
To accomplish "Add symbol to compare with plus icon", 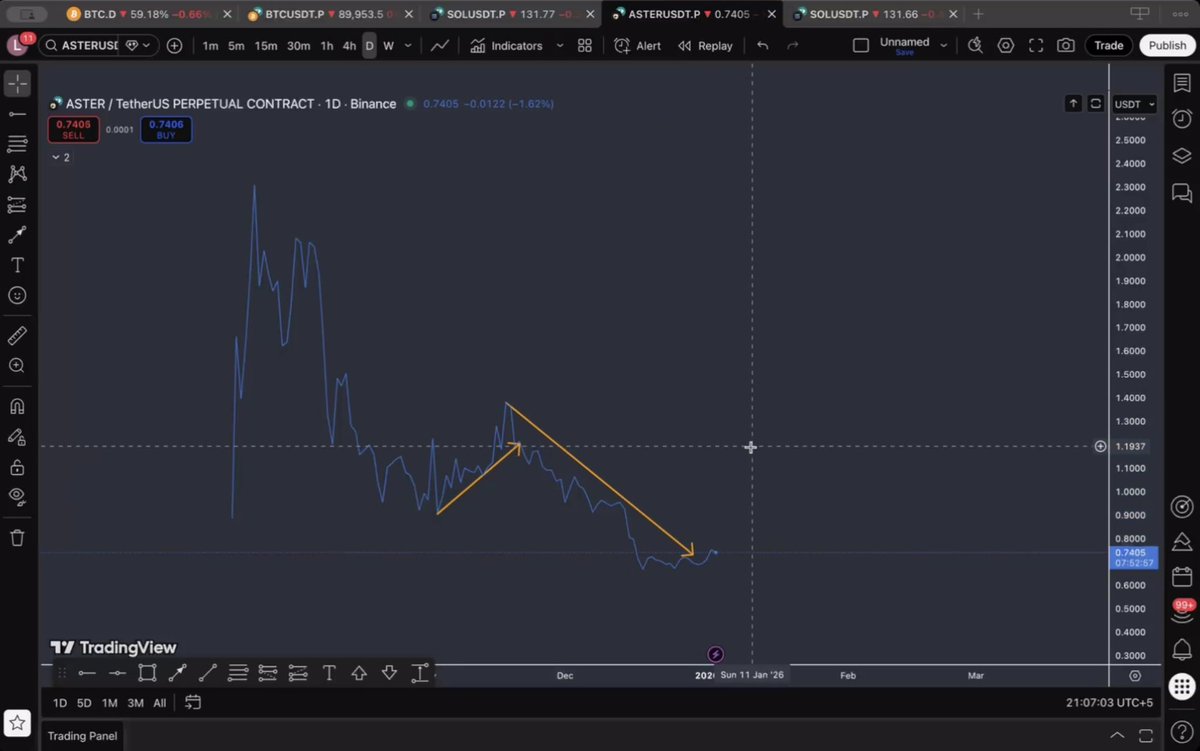I will (x=175, y=46).
